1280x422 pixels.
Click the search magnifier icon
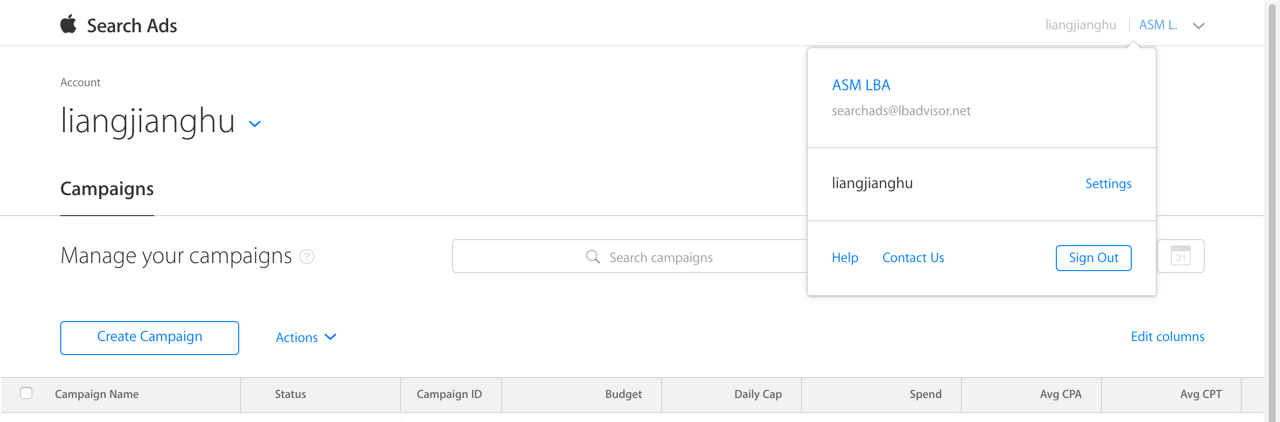593,257
